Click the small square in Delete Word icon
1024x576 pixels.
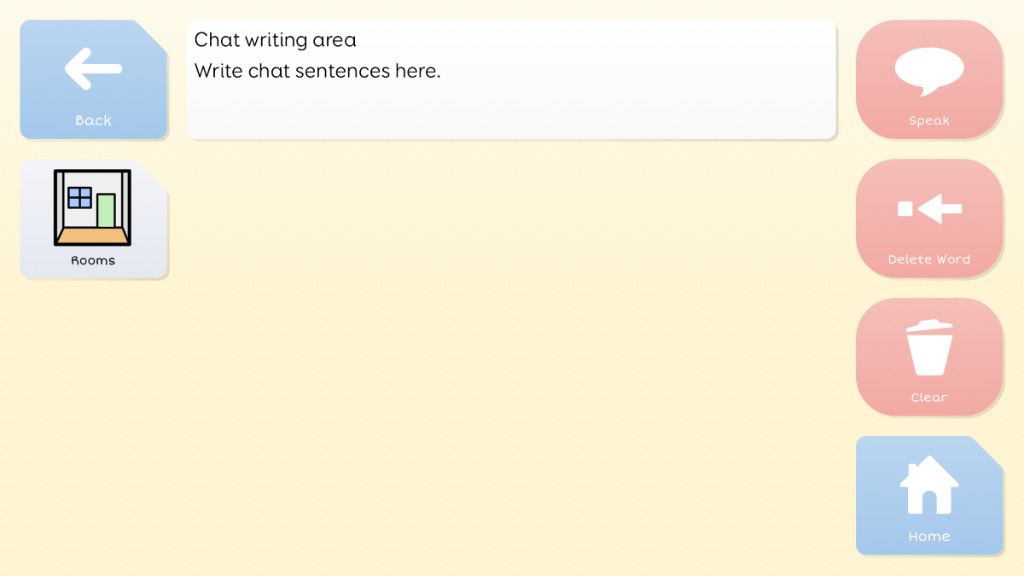(905, 209)
